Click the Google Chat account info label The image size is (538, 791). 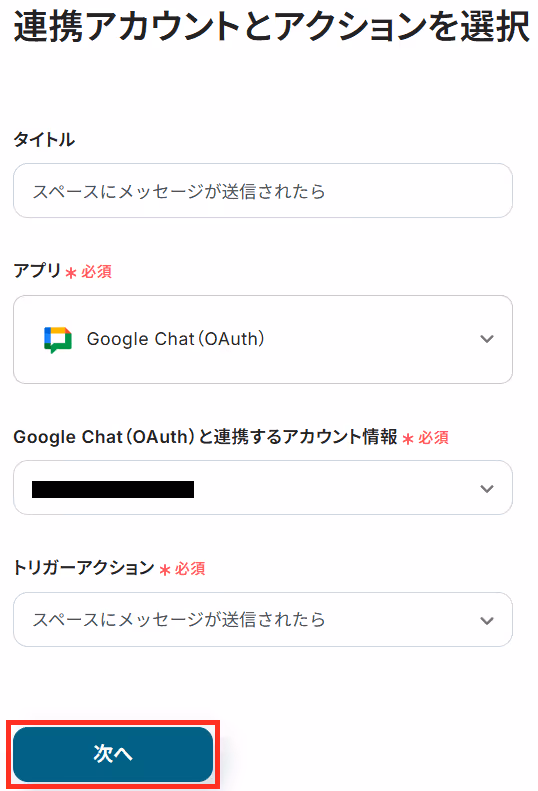point(205,437)
